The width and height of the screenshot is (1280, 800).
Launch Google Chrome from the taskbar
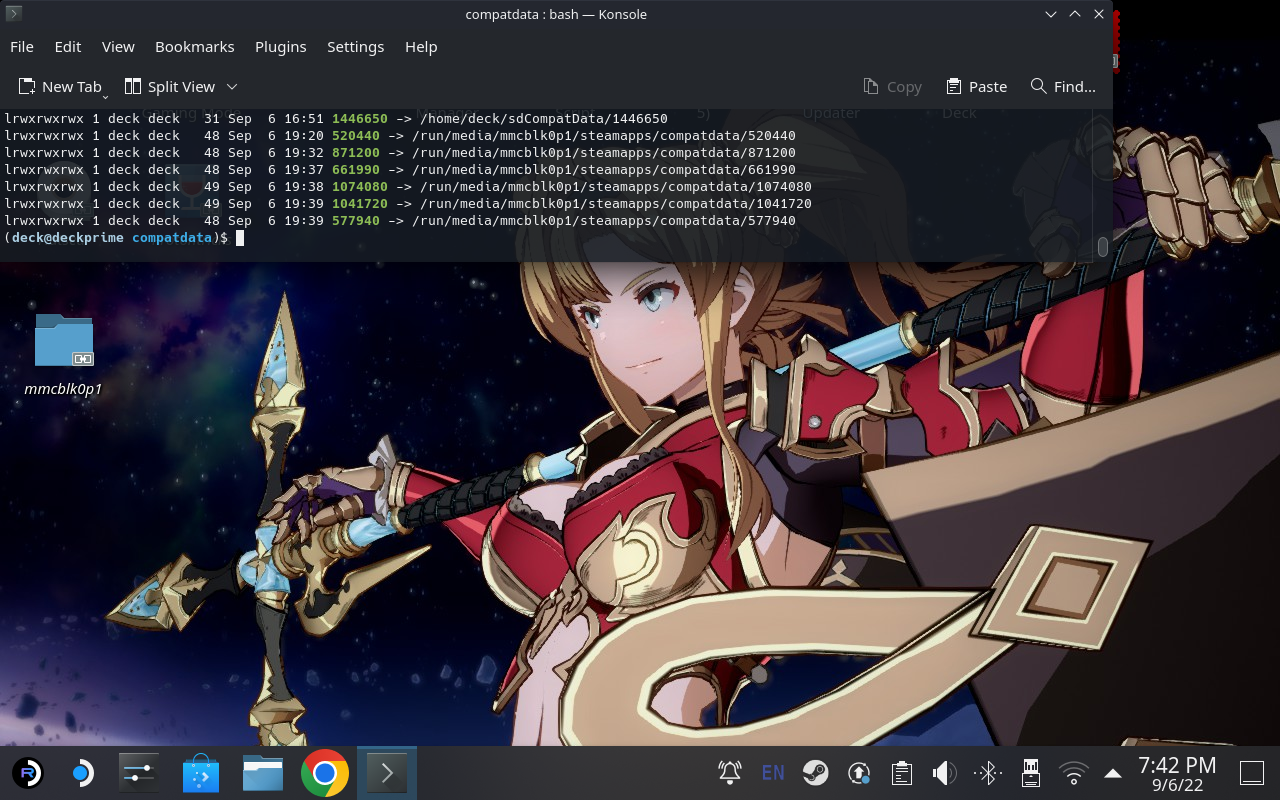click(324, 772)
